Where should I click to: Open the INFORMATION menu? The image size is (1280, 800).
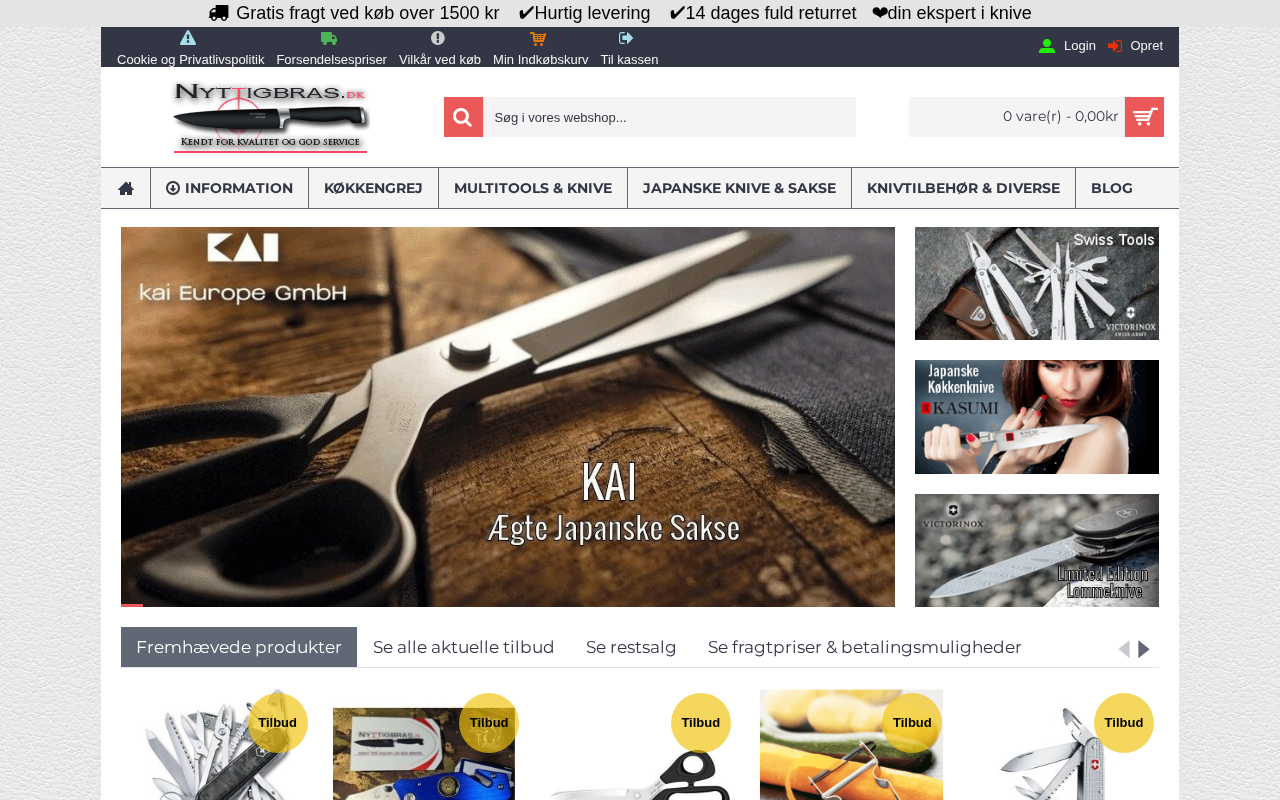[x=229, y=188]
